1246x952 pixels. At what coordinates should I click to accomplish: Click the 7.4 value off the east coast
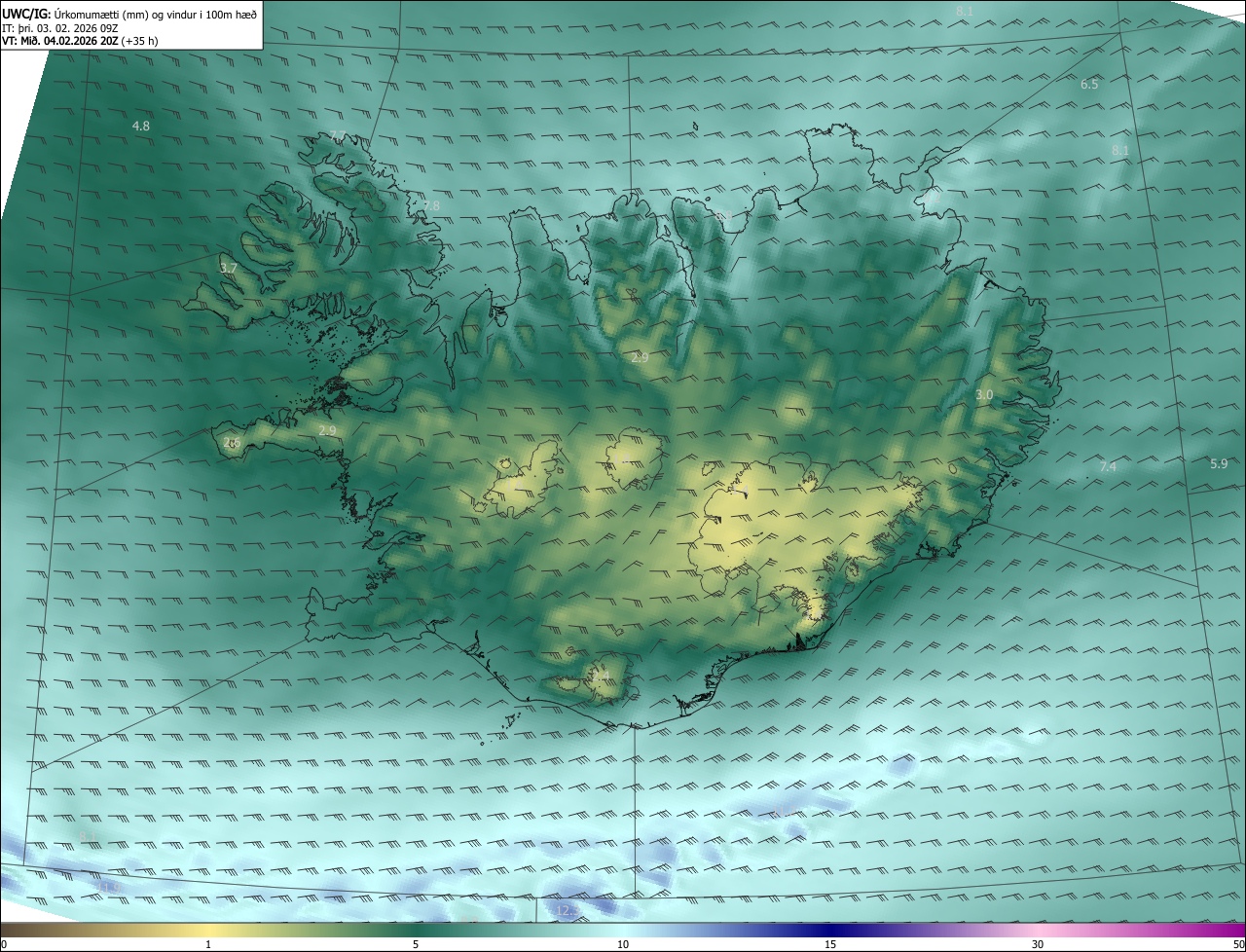(x=1108, y=467)
